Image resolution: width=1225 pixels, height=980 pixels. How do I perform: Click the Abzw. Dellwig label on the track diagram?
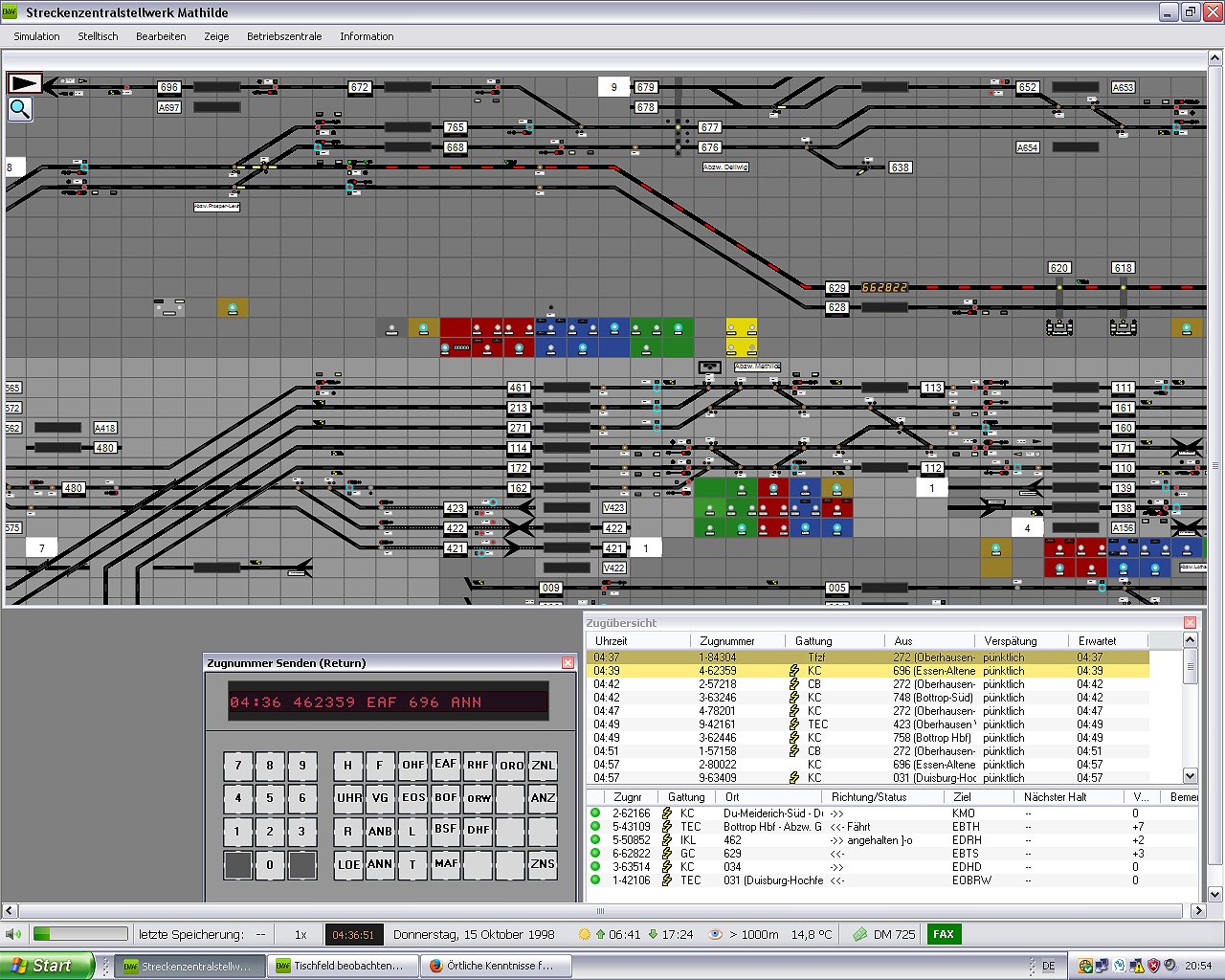point(725,167)
